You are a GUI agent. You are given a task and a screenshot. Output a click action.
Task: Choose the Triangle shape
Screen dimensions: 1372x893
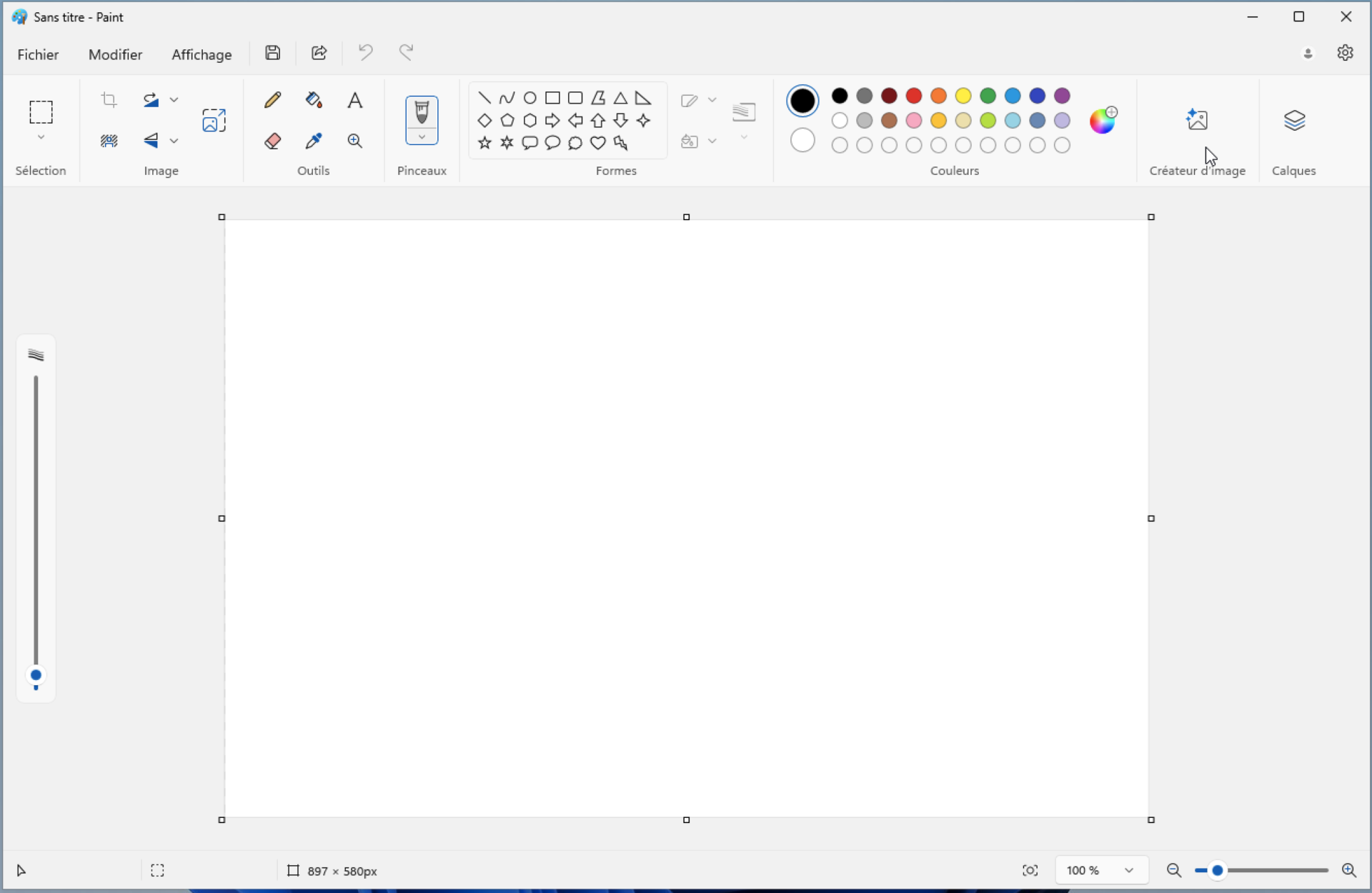620,98
